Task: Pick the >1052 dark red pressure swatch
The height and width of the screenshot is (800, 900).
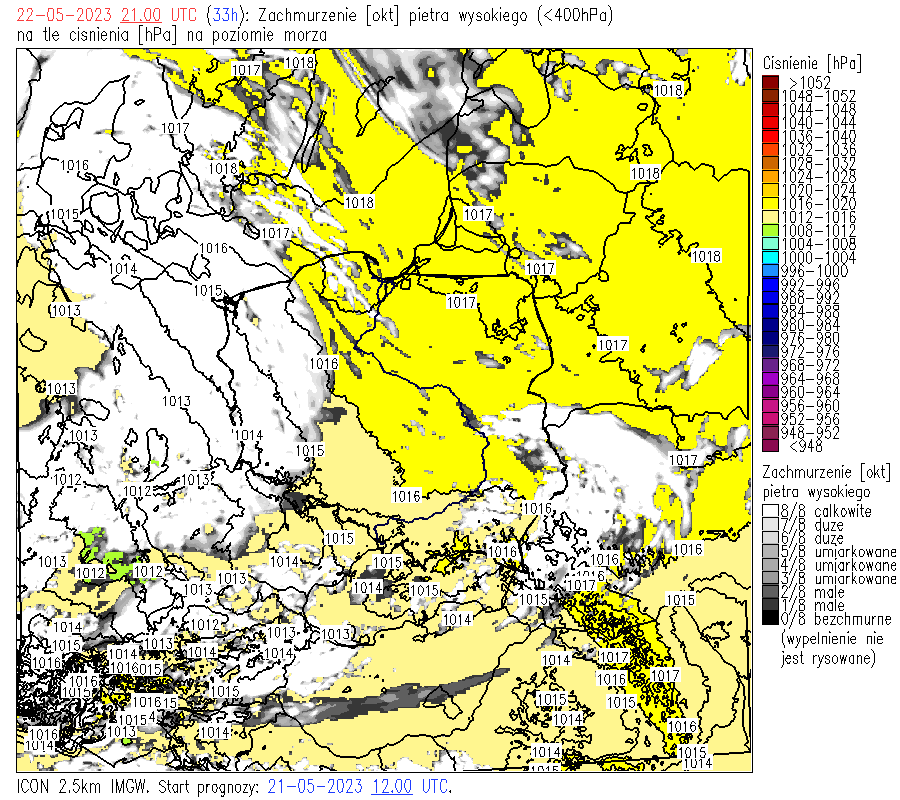Action: point(770,82)
